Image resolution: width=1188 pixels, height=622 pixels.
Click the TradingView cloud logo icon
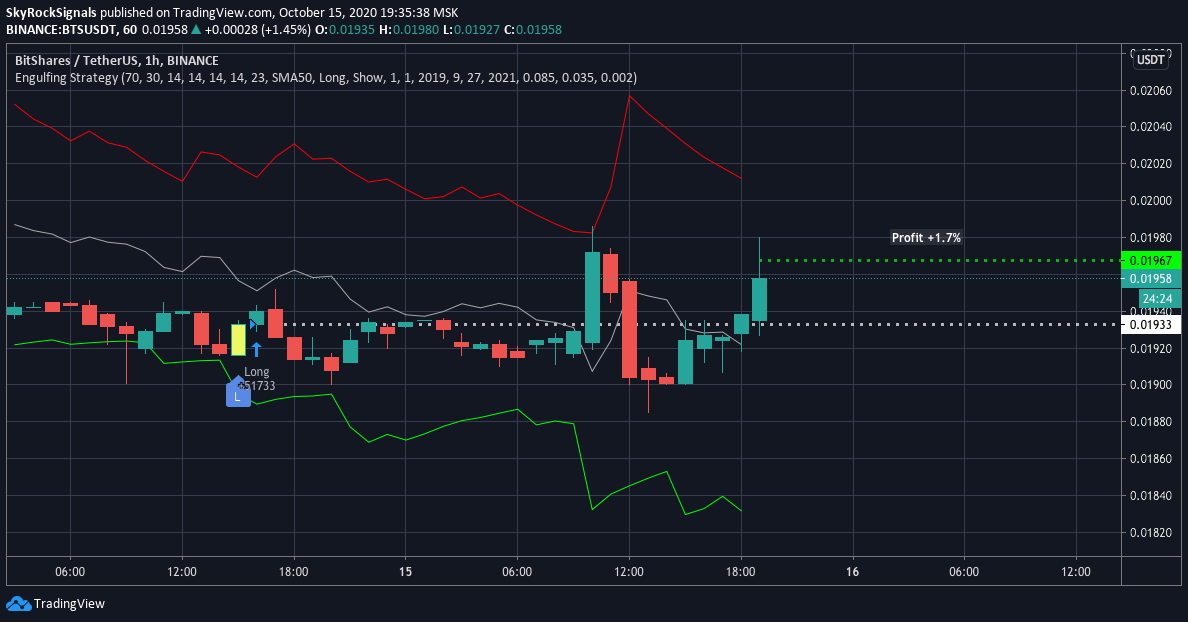coord(18,604)
